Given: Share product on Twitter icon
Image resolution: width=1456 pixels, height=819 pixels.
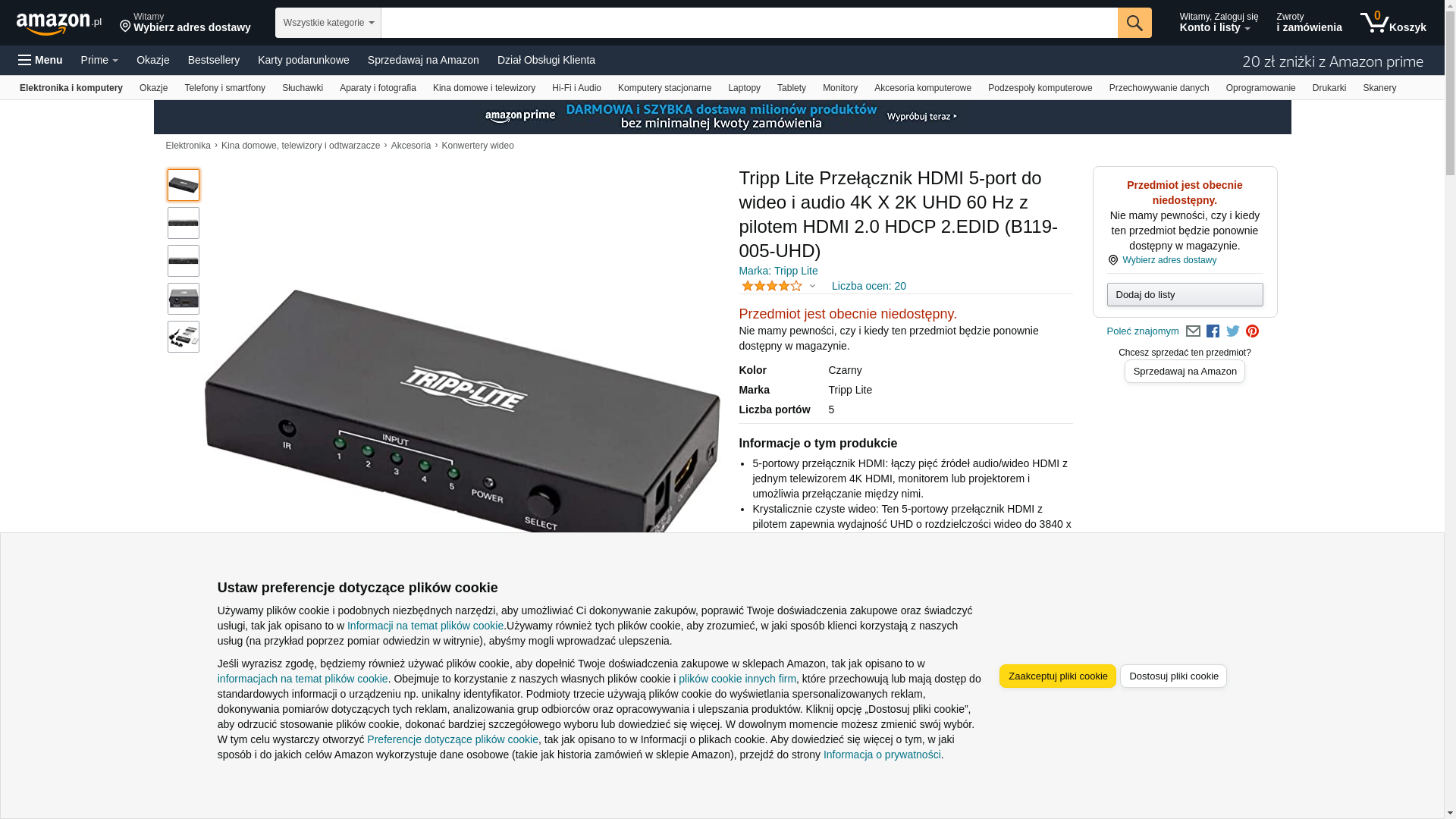Looking at the screenshot, I should coord(1233,331).
